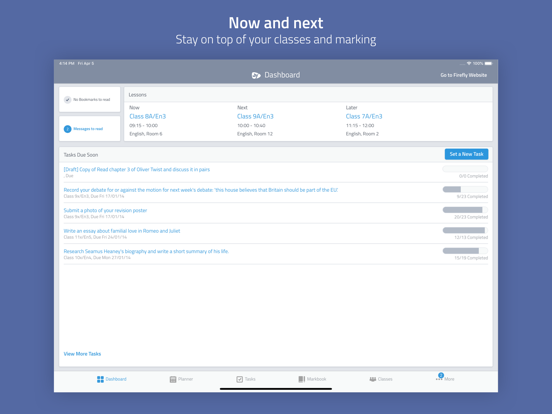
Task: Open the Classes people icon
Action: [372, 379]
